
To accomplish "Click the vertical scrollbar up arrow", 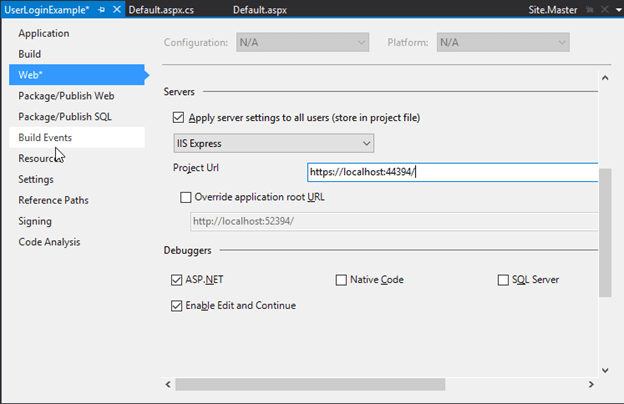I will [x=604, y=77].
